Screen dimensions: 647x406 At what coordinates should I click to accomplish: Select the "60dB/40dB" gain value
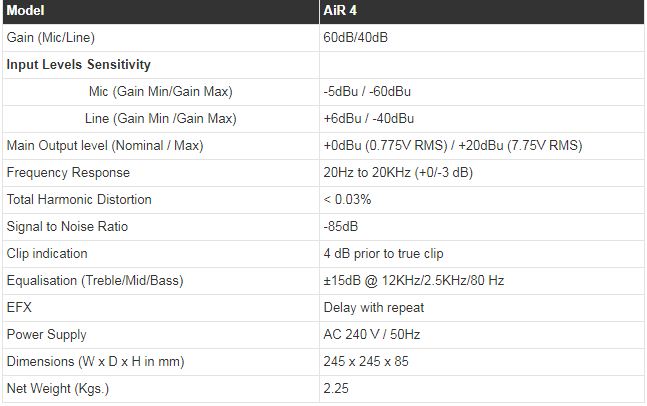[x=355, y=38]
